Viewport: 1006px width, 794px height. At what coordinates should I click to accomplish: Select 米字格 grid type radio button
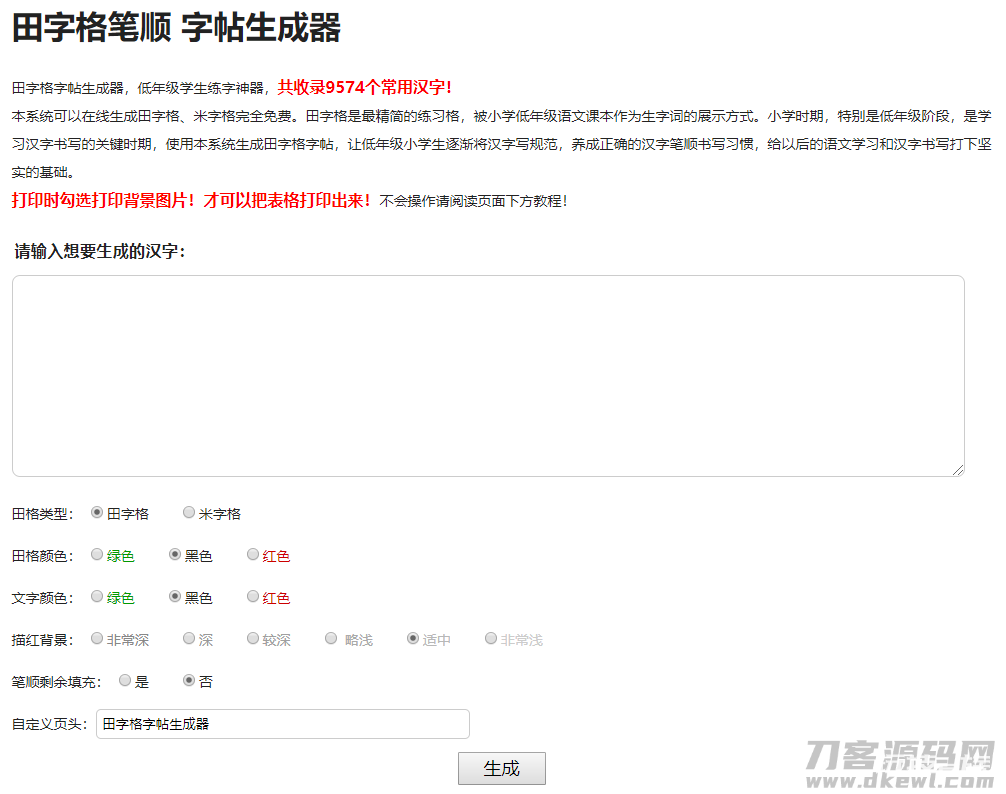point(189,512)
